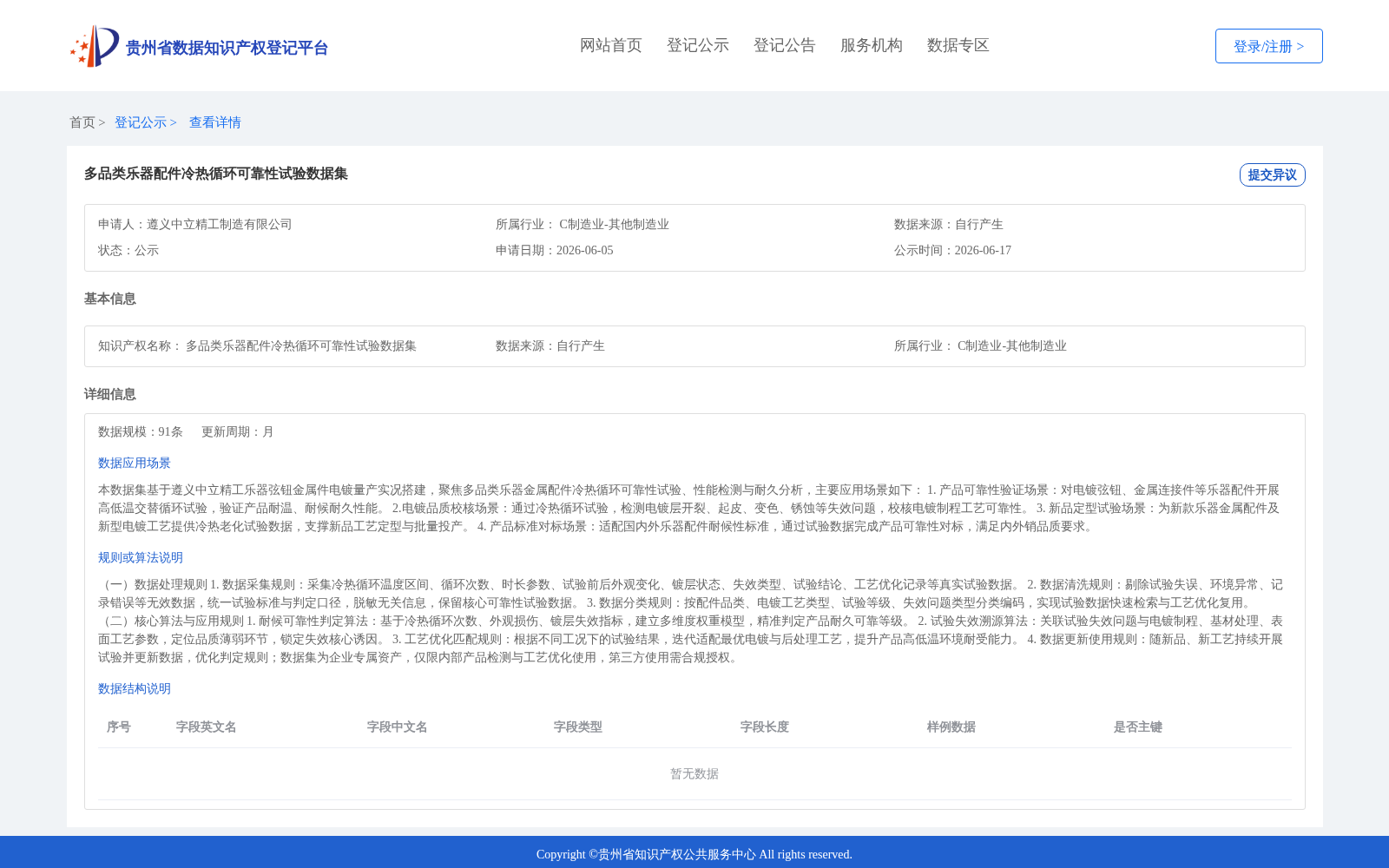The width and height of the screenshot is (1389, 868).
Task: Click the 字段英文名 column header
Action: coord(207,727)
